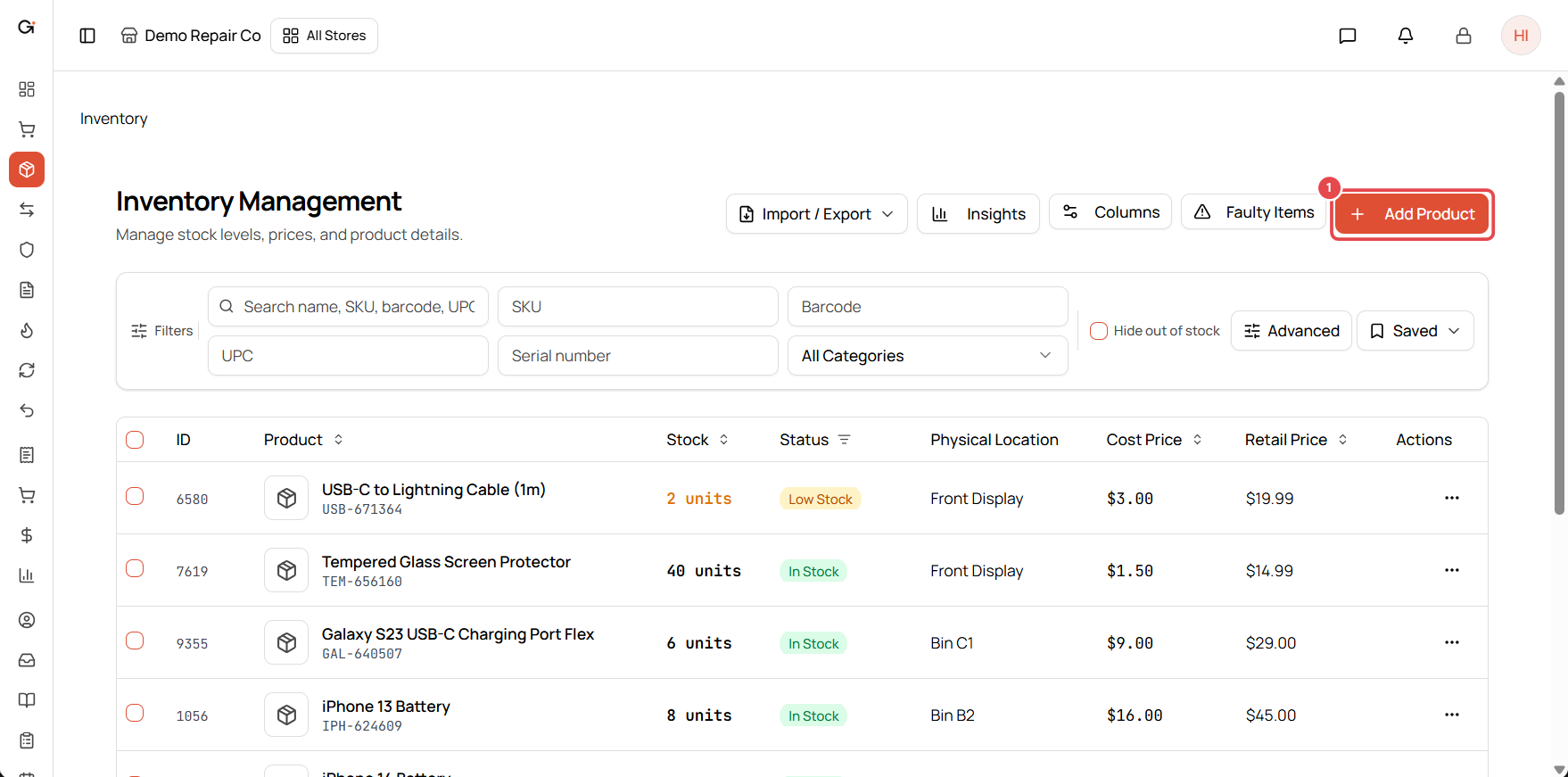Open the chat messages icon

(x=1348, y=36)
